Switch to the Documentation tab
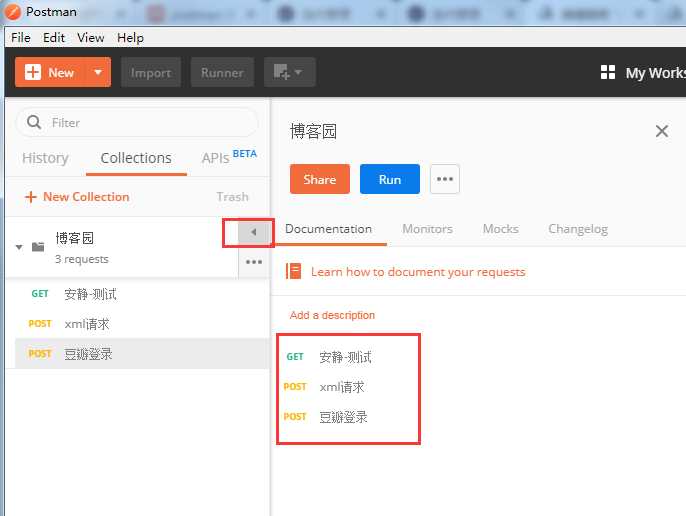686x516 pixels. click(329, 229)
